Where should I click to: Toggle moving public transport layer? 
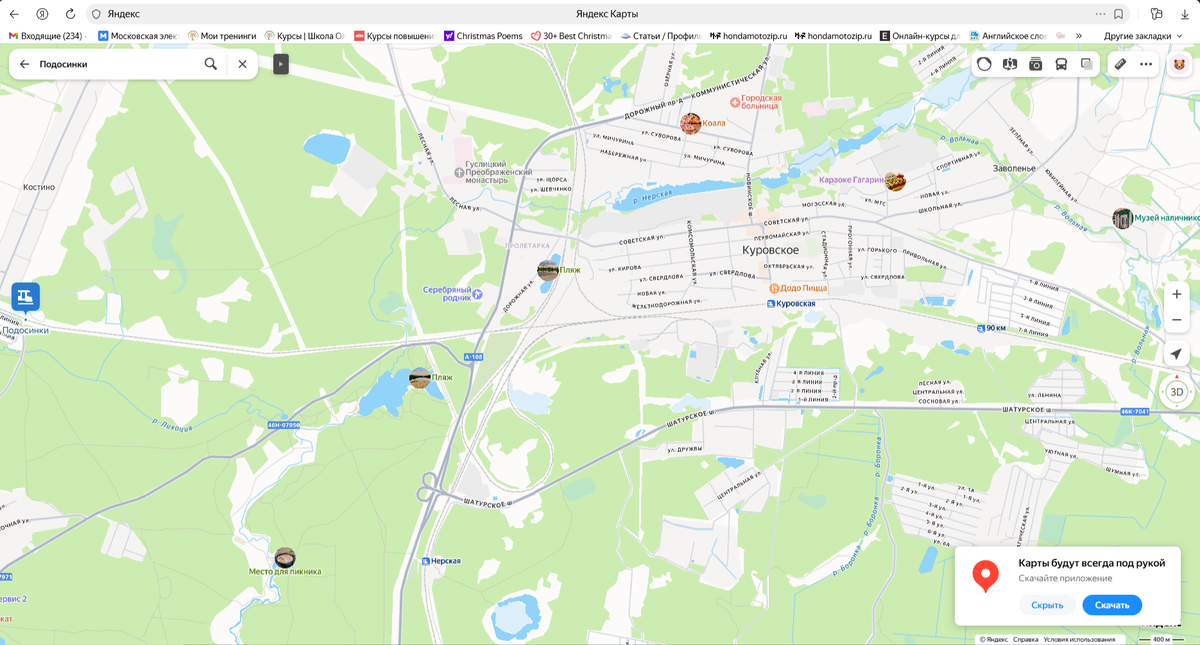pyautogui.click(x=1061, y=64)
